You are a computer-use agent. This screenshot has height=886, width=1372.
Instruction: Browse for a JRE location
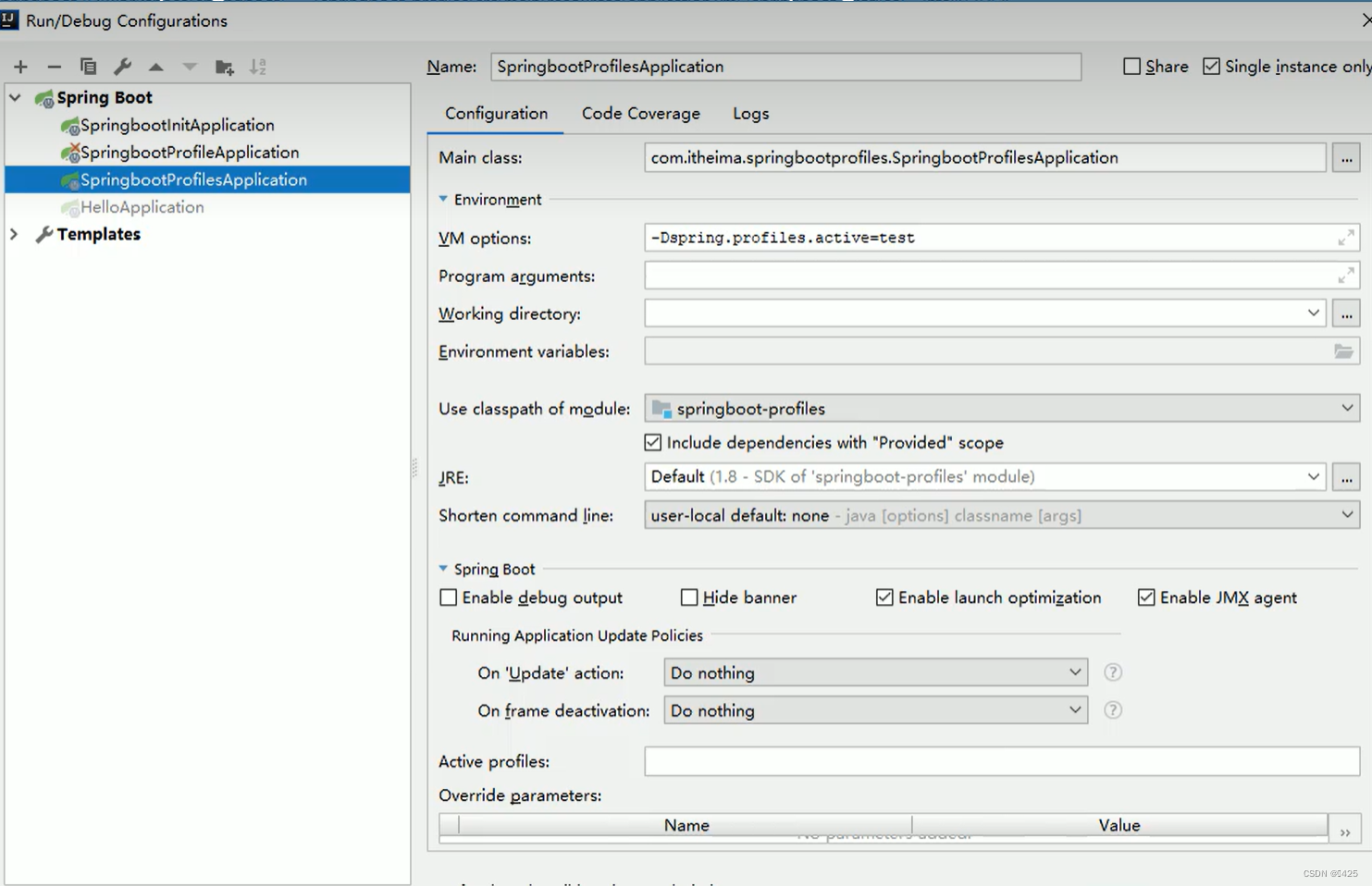click(1346, 477)
